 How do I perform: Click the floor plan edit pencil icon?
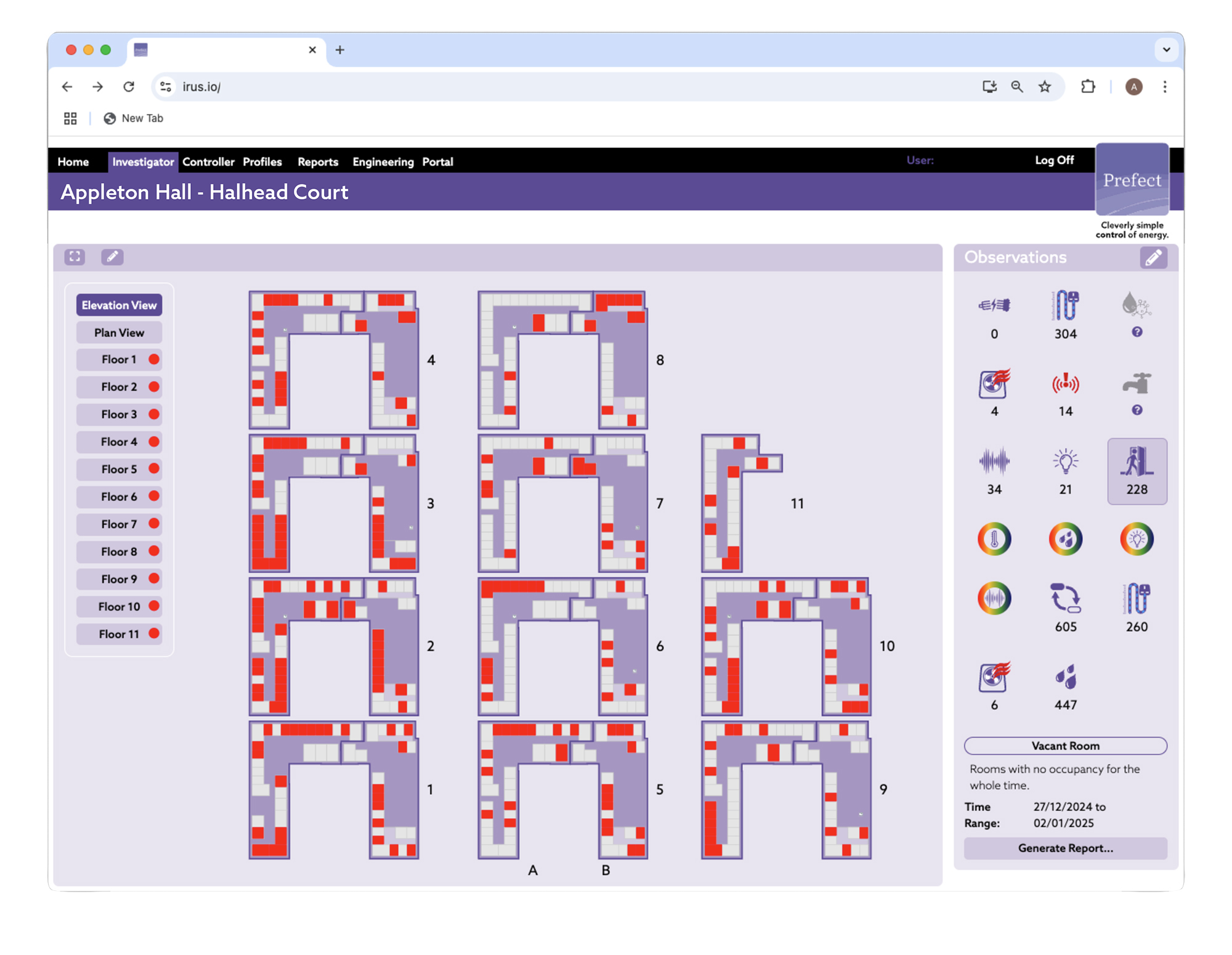(112, 257)
